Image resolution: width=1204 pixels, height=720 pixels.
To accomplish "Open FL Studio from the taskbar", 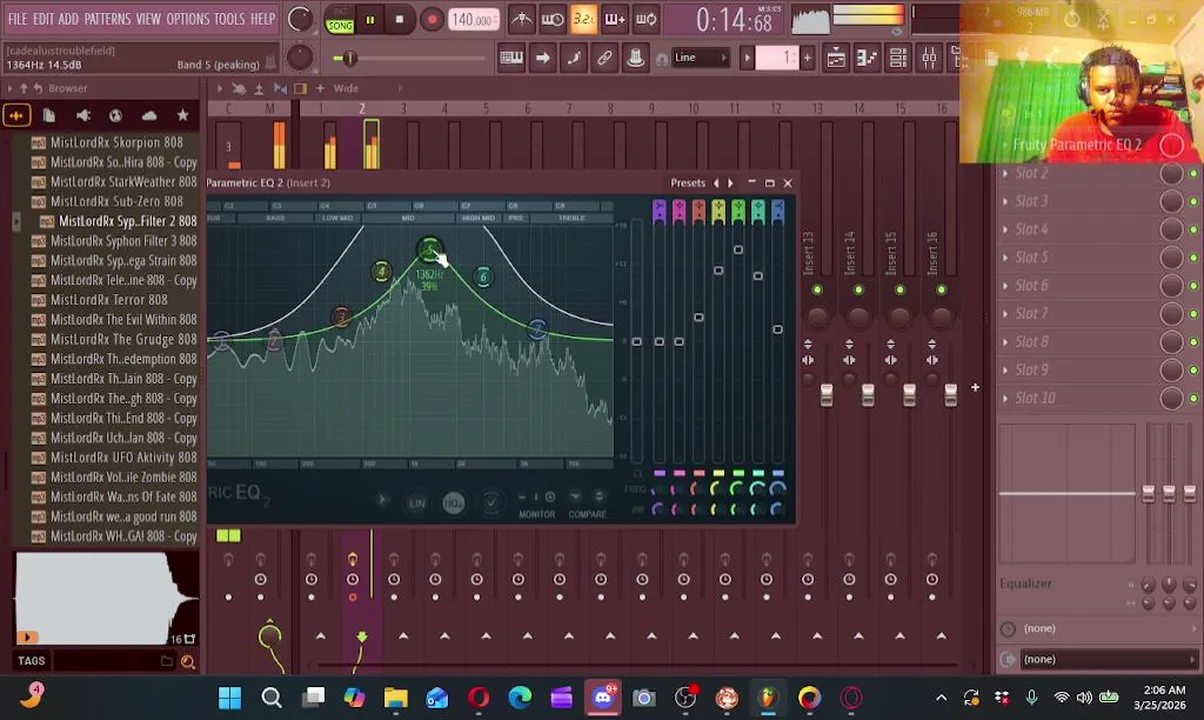I will [768, 698].
